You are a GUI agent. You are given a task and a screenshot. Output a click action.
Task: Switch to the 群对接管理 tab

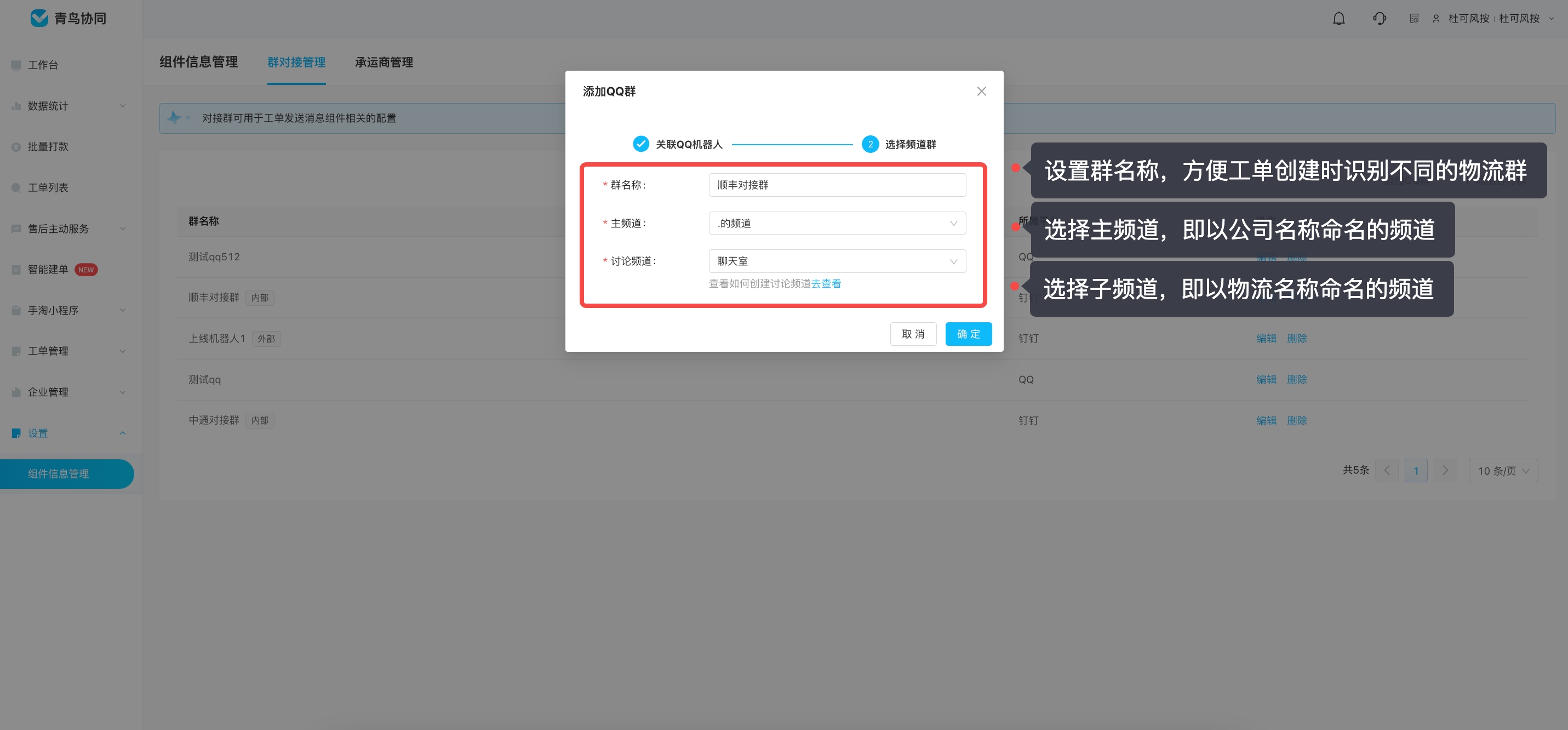pyautogui.click(x=296, y=62)
